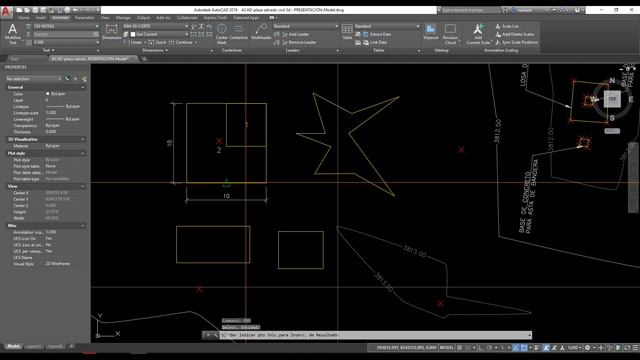Screen dimensions: 640x360
Task: Click the Quick dimension tool
Action: tap(157, 42)
